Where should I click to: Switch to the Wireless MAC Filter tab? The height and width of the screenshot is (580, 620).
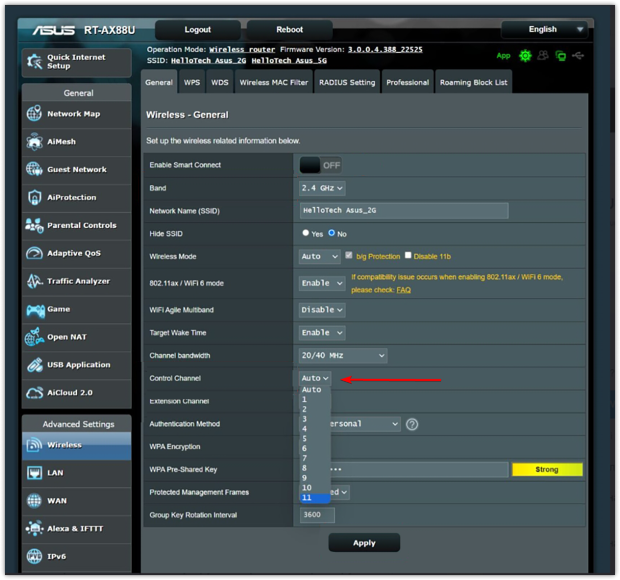(x=274, y=82)
